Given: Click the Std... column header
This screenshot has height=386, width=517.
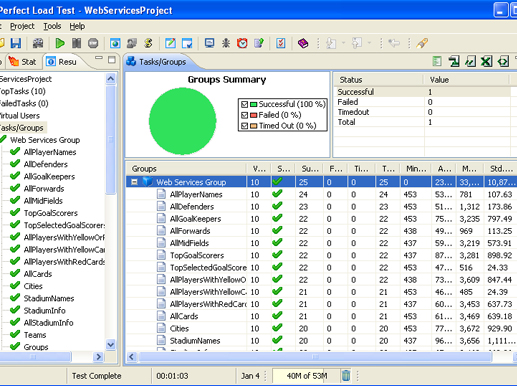Looking at the screenshot, I should click(x=501, y=169).
